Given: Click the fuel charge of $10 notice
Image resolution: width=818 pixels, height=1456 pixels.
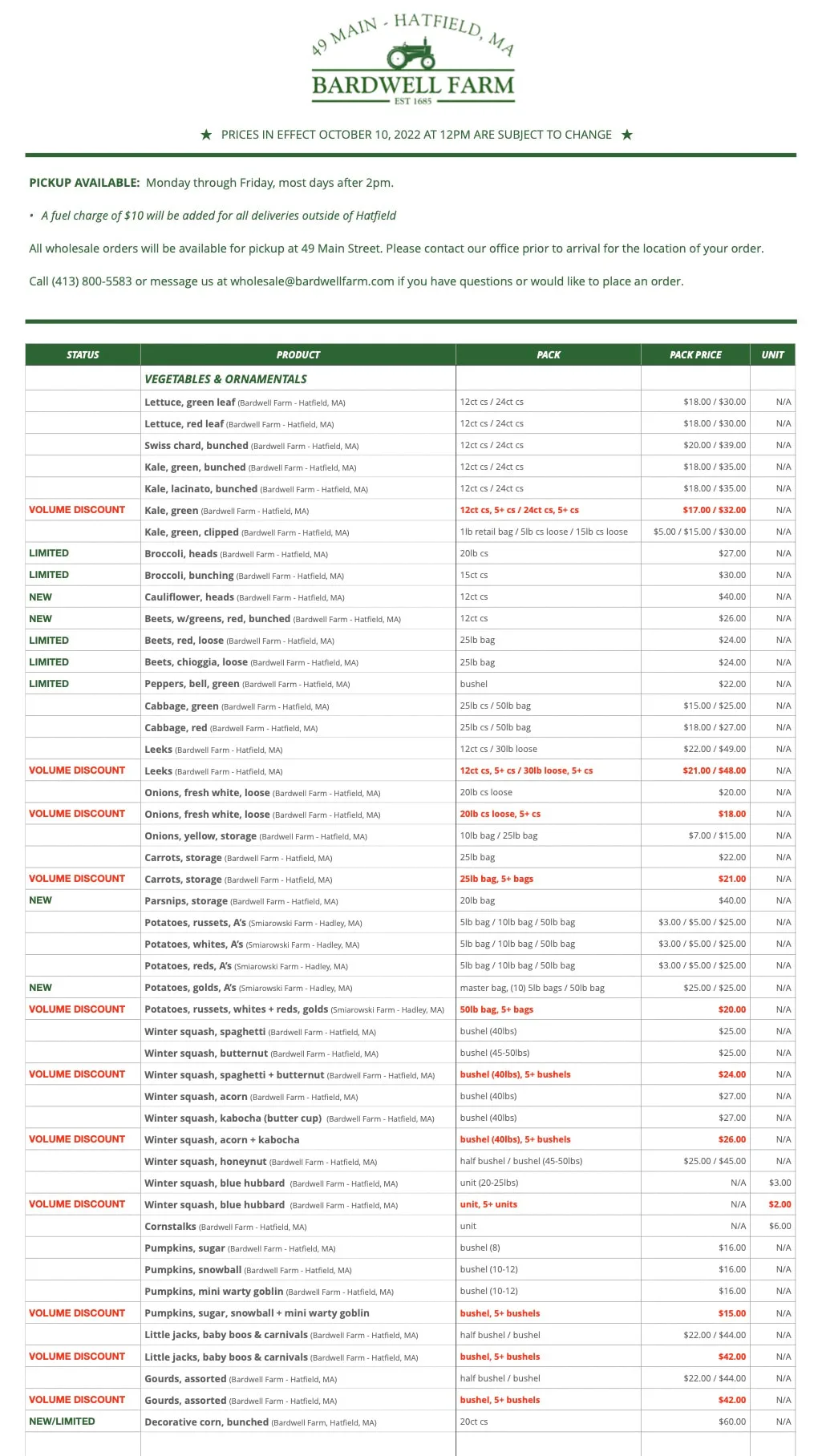Looking at the screenshot, I should (x=218, y=216).
